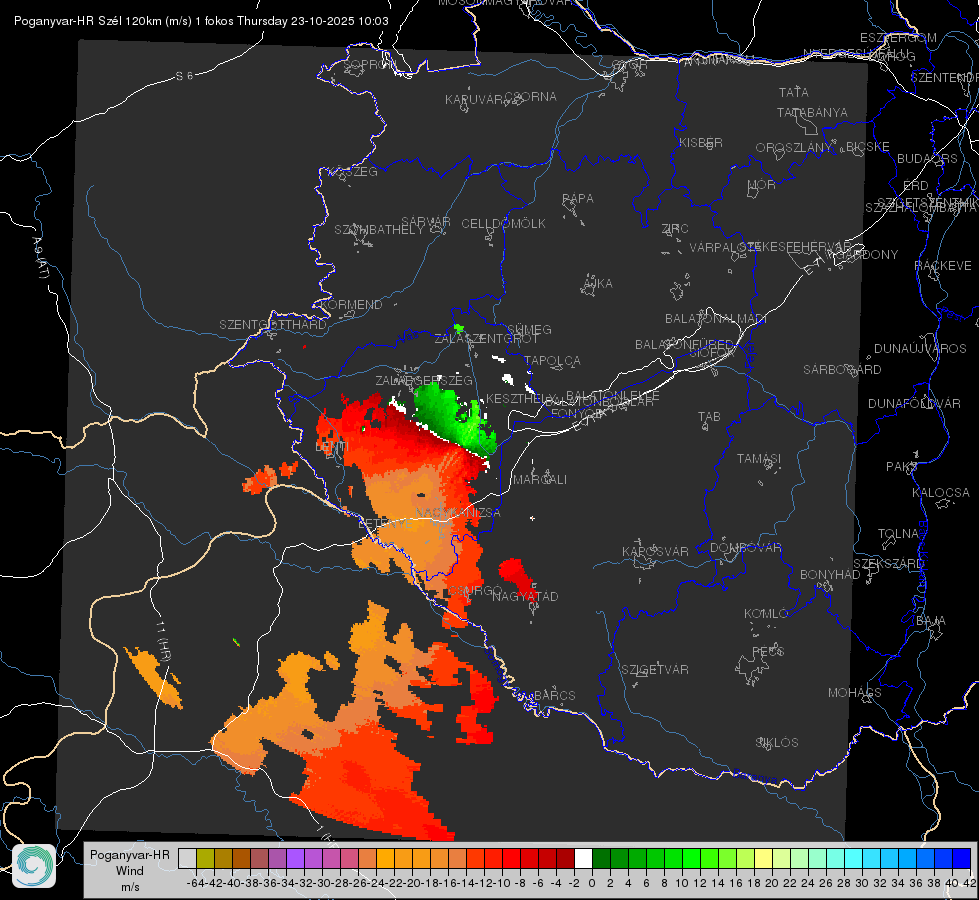The width and height of the screenshot is (979, 900).
Task: Click the BARCS city label
Action: coord(554,696)
